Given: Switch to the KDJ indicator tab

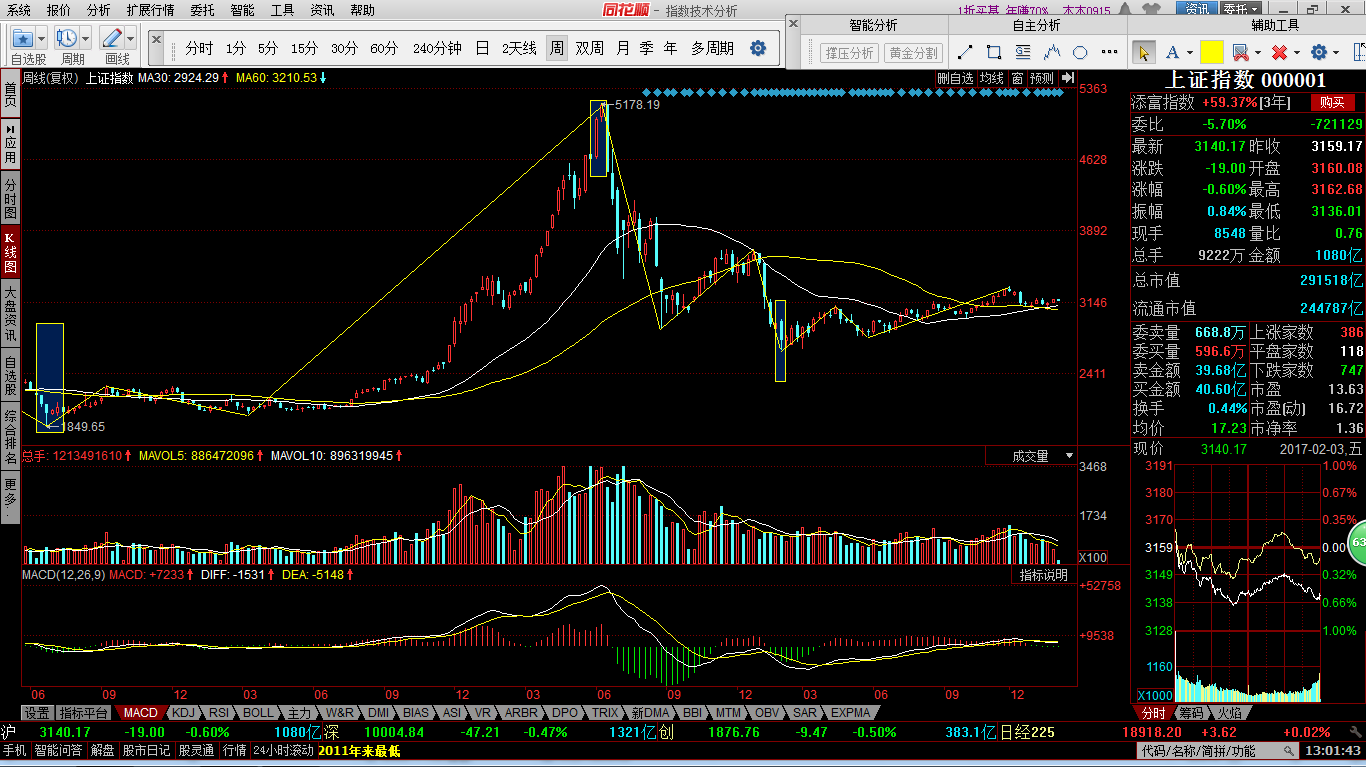Looking at the screenshot, I should pos(182,713).
